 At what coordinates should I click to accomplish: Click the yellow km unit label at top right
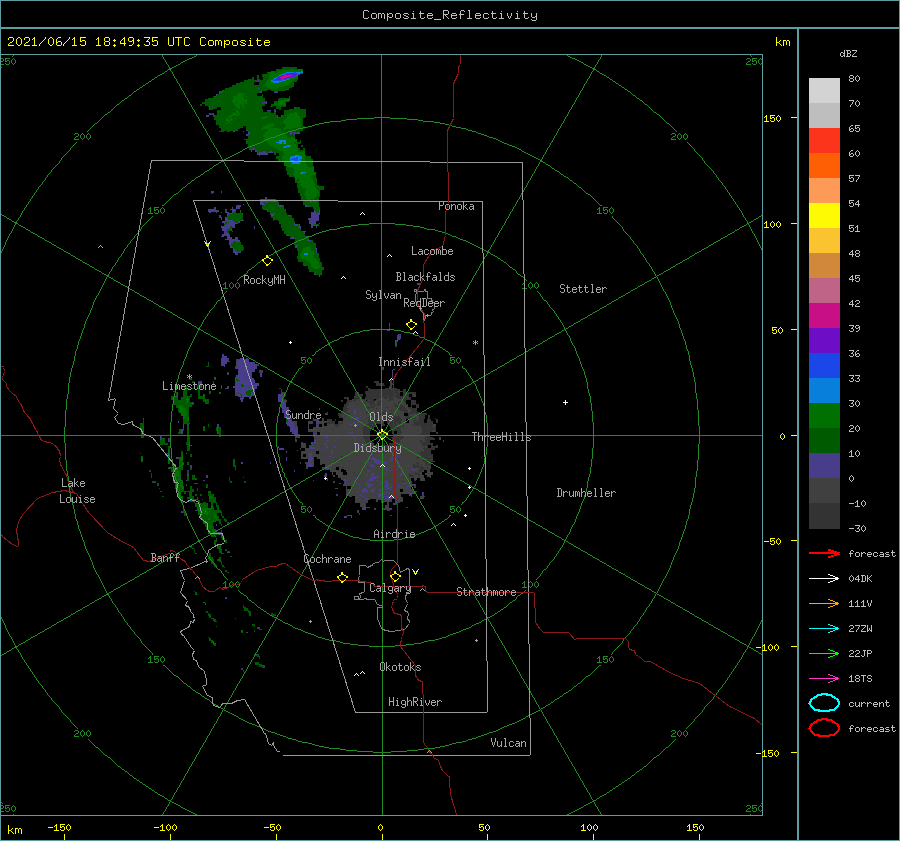point(782,42)
